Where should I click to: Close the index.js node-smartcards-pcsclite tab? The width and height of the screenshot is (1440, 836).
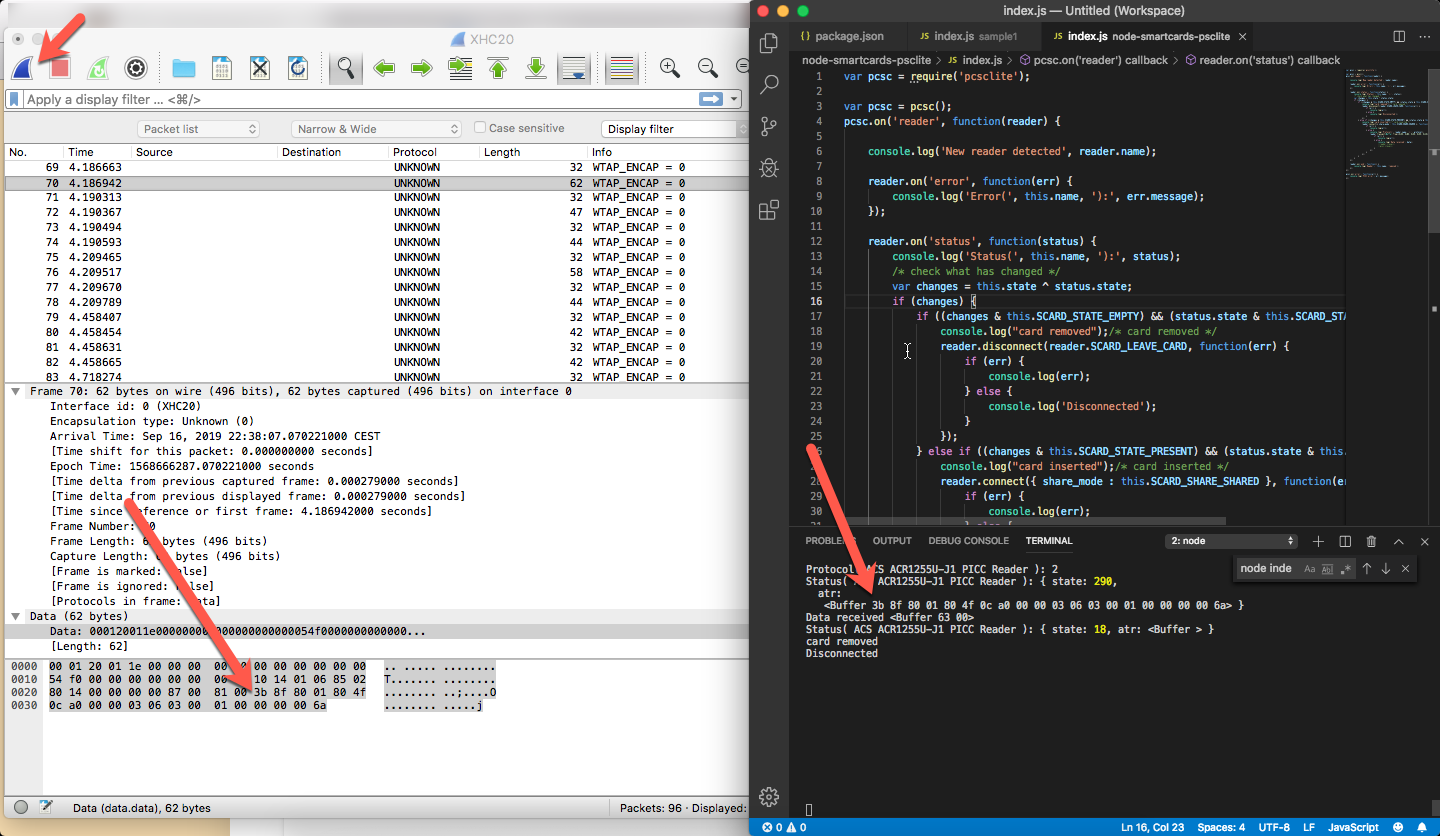pos(1244,36)
